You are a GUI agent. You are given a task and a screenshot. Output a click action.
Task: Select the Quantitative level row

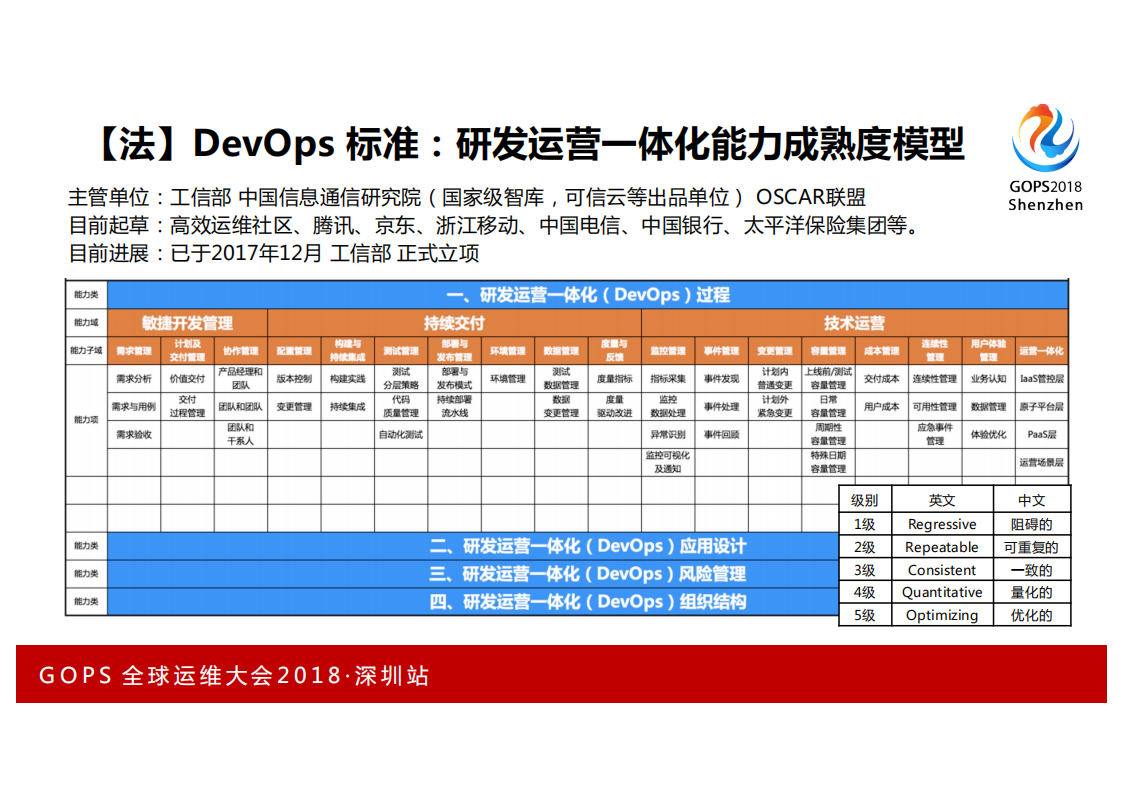943,592
